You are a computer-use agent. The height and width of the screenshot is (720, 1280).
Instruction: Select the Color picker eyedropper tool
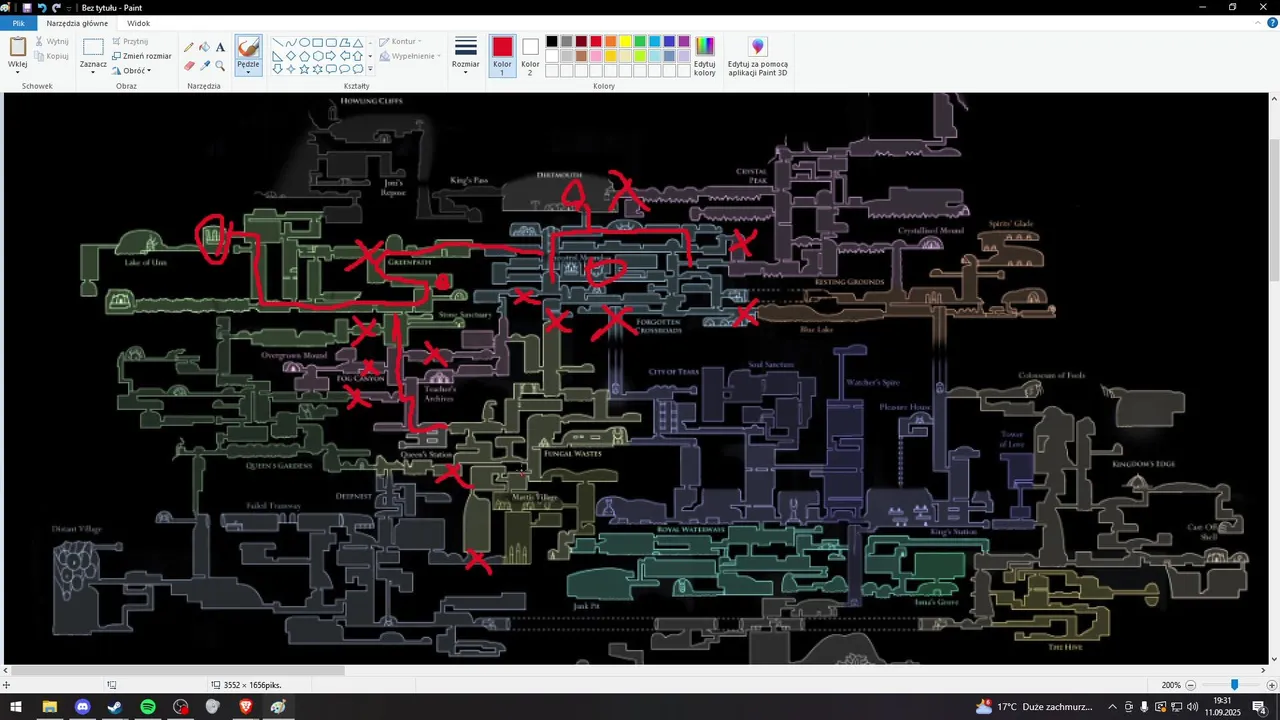coord(205,65)
